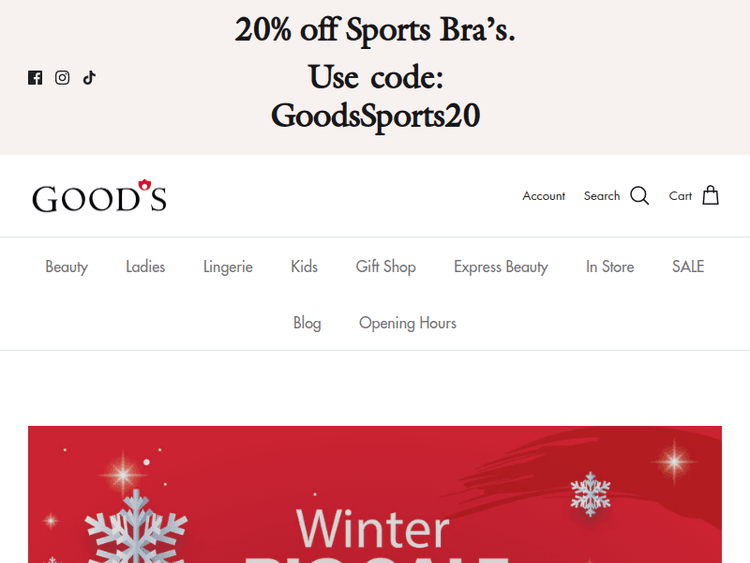Open the Beauty menu

66,266
